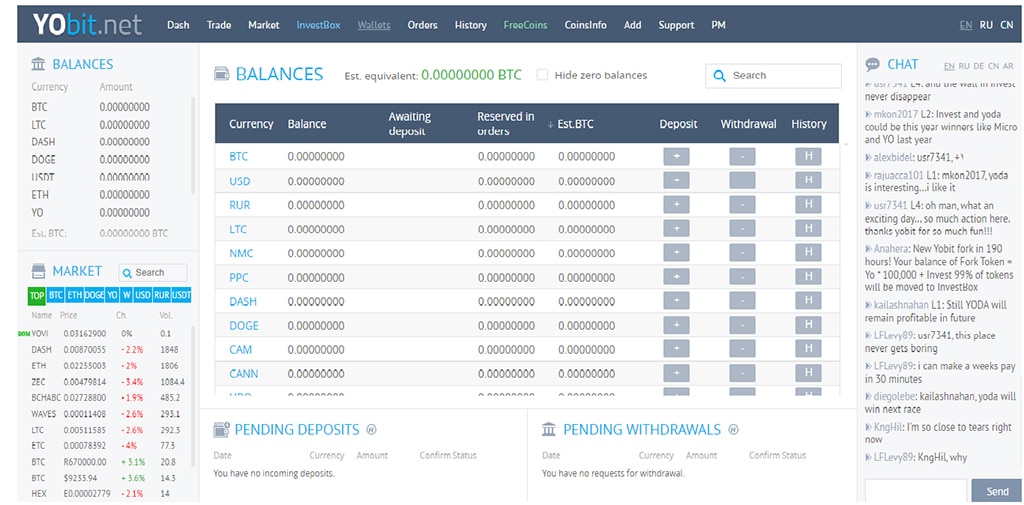This screenshot has width=1024, height=505.
Task: Click deposit plus button for BTC row
Action: [676, 157]
